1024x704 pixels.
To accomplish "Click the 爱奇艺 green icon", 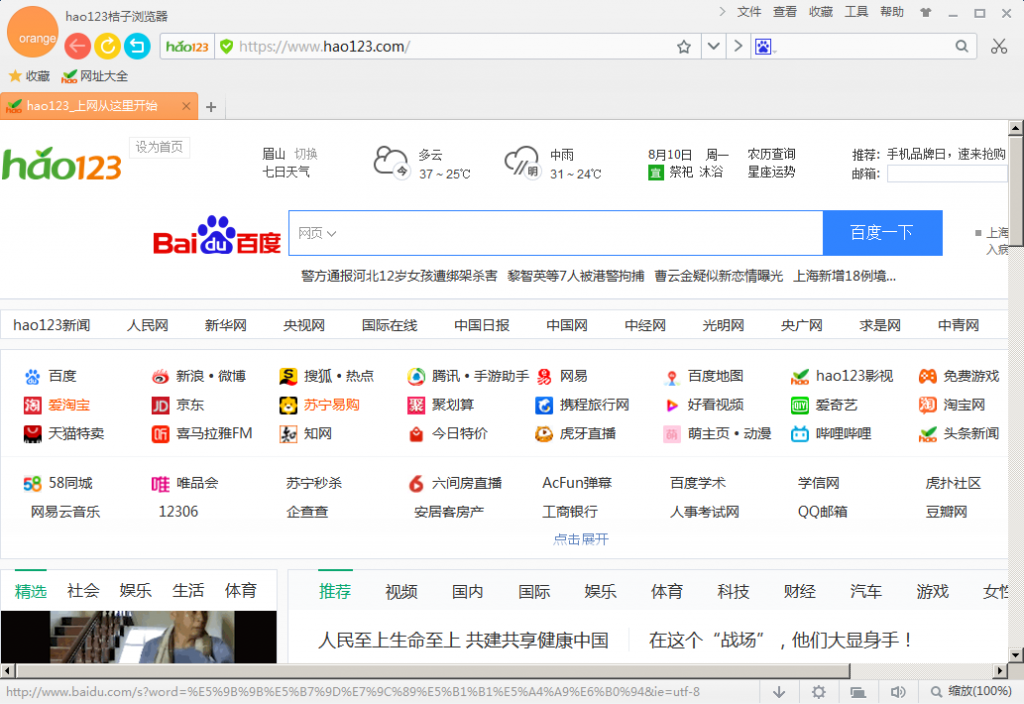I will (800, 406).
